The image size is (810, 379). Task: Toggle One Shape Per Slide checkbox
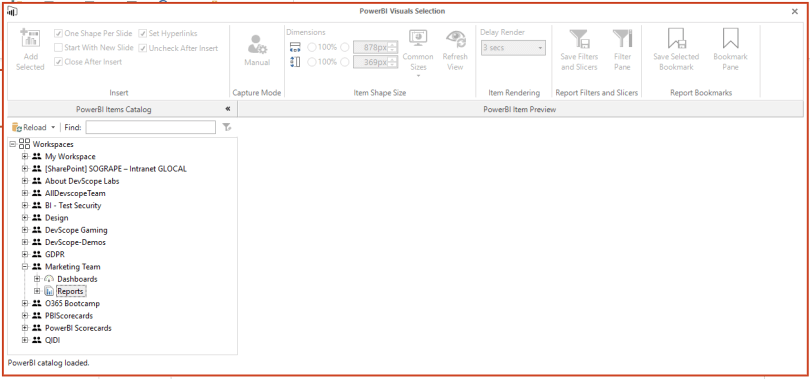coord(58,34)
